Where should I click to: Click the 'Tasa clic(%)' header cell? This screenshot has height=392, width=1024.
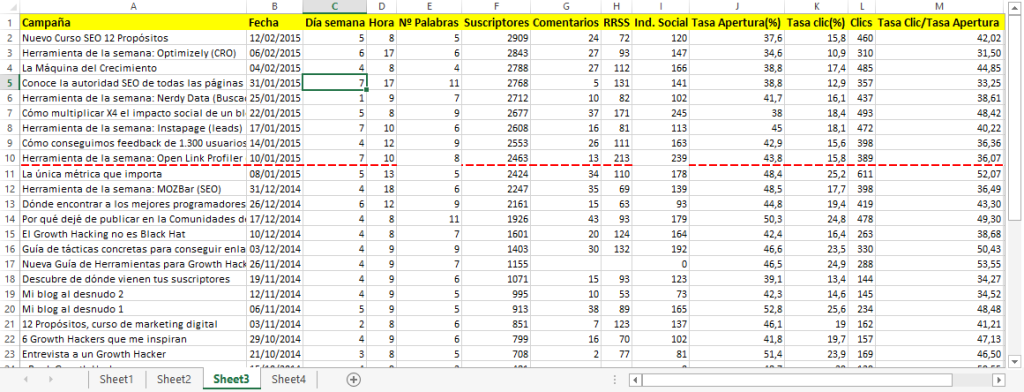[x=817, y=22]
